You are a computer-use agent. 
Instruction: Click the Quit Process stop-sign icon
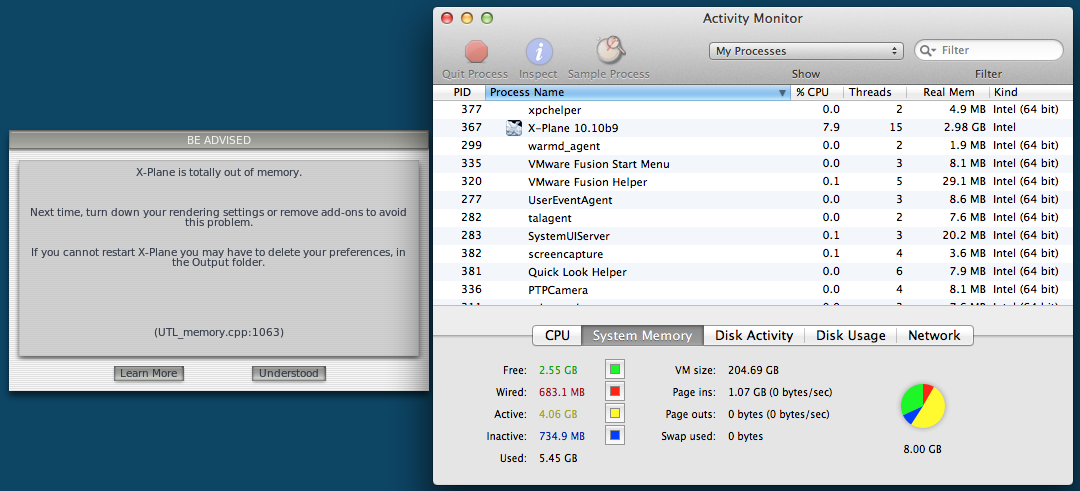476,52
